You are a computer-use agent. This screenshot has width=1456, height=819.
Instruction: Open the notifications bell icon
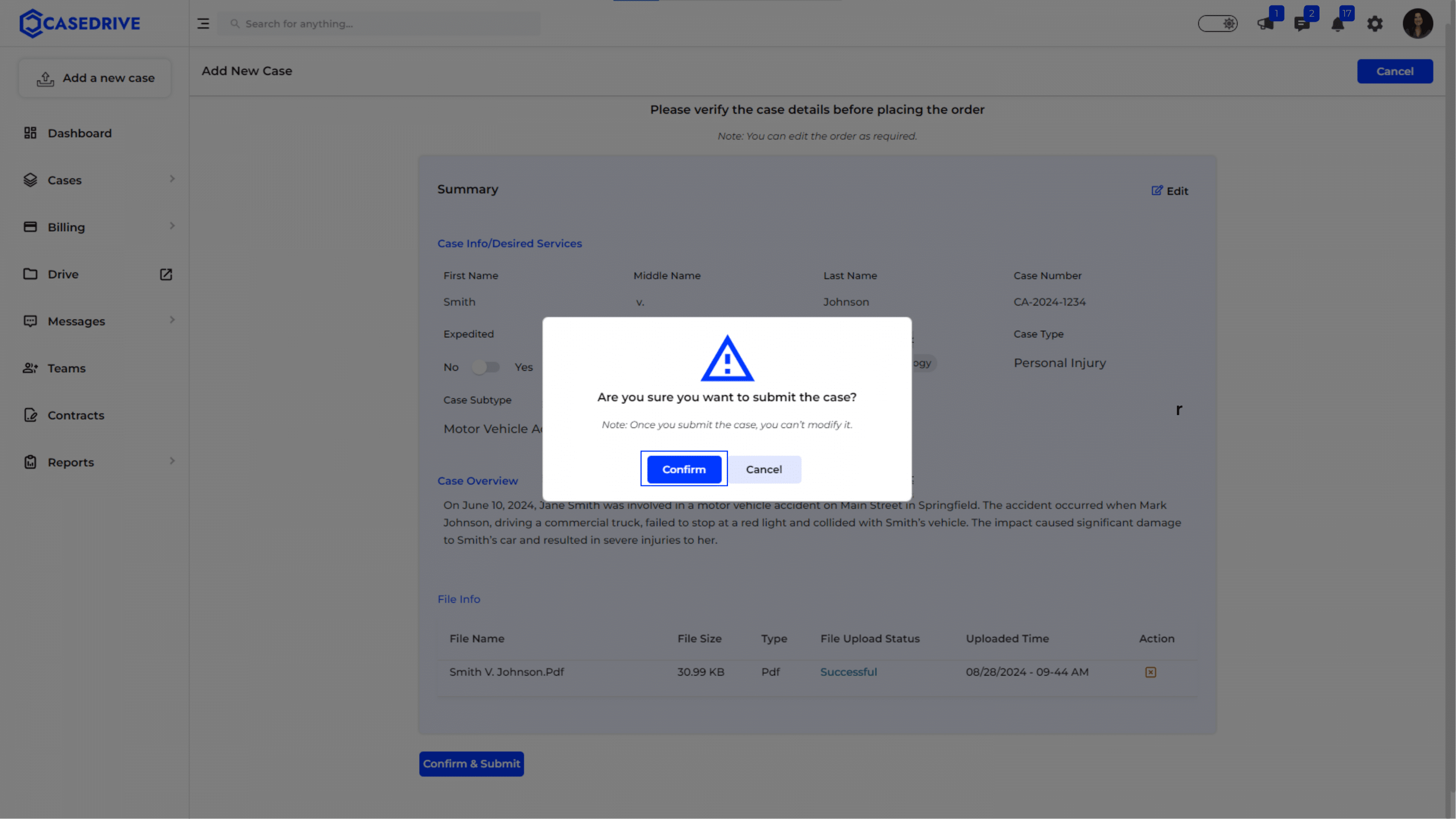click(x=1337, y=24)
